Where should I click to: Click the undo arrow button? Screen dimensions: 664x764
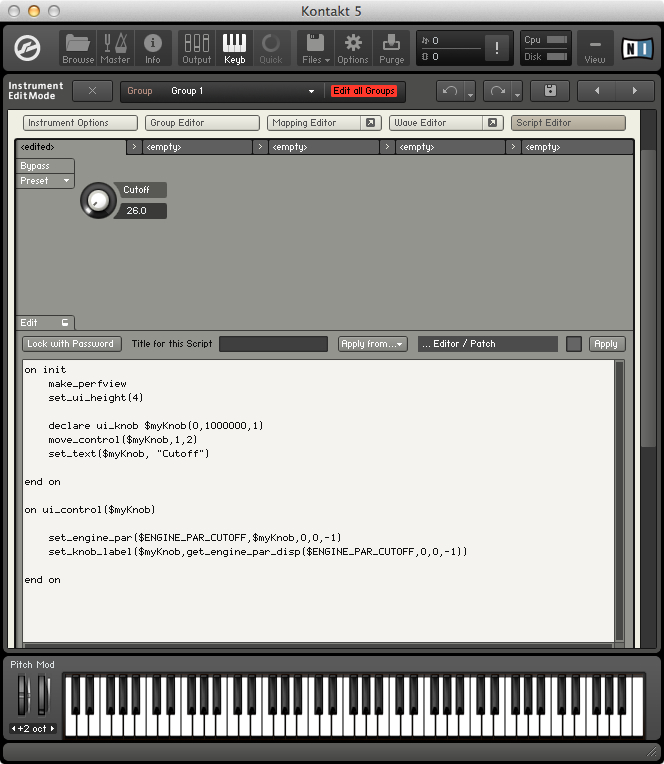click(x=451, y=91)
